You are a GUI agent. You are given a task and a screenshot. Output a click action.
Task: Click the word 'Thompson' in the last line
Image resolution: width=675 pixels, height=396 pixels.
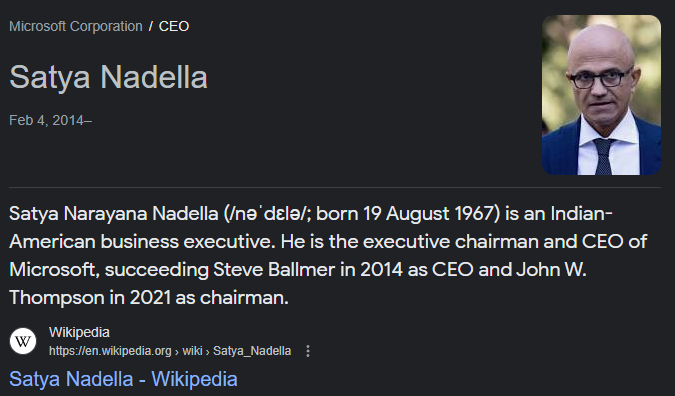pos(57,298)
